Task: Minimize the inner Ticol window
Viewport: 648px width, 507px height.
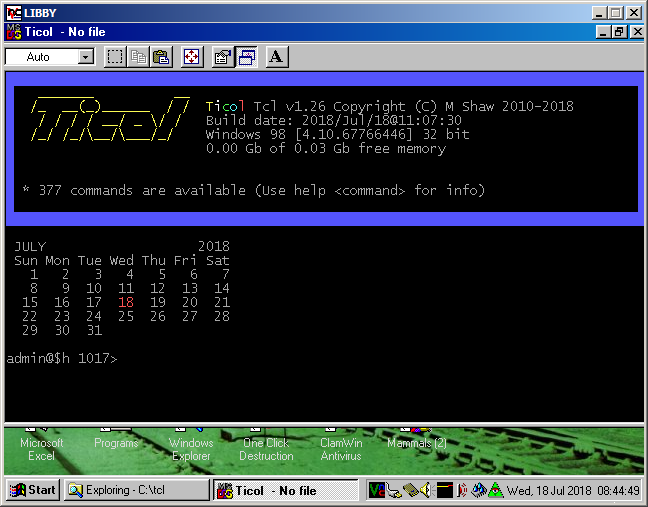Action: (603, 32)
